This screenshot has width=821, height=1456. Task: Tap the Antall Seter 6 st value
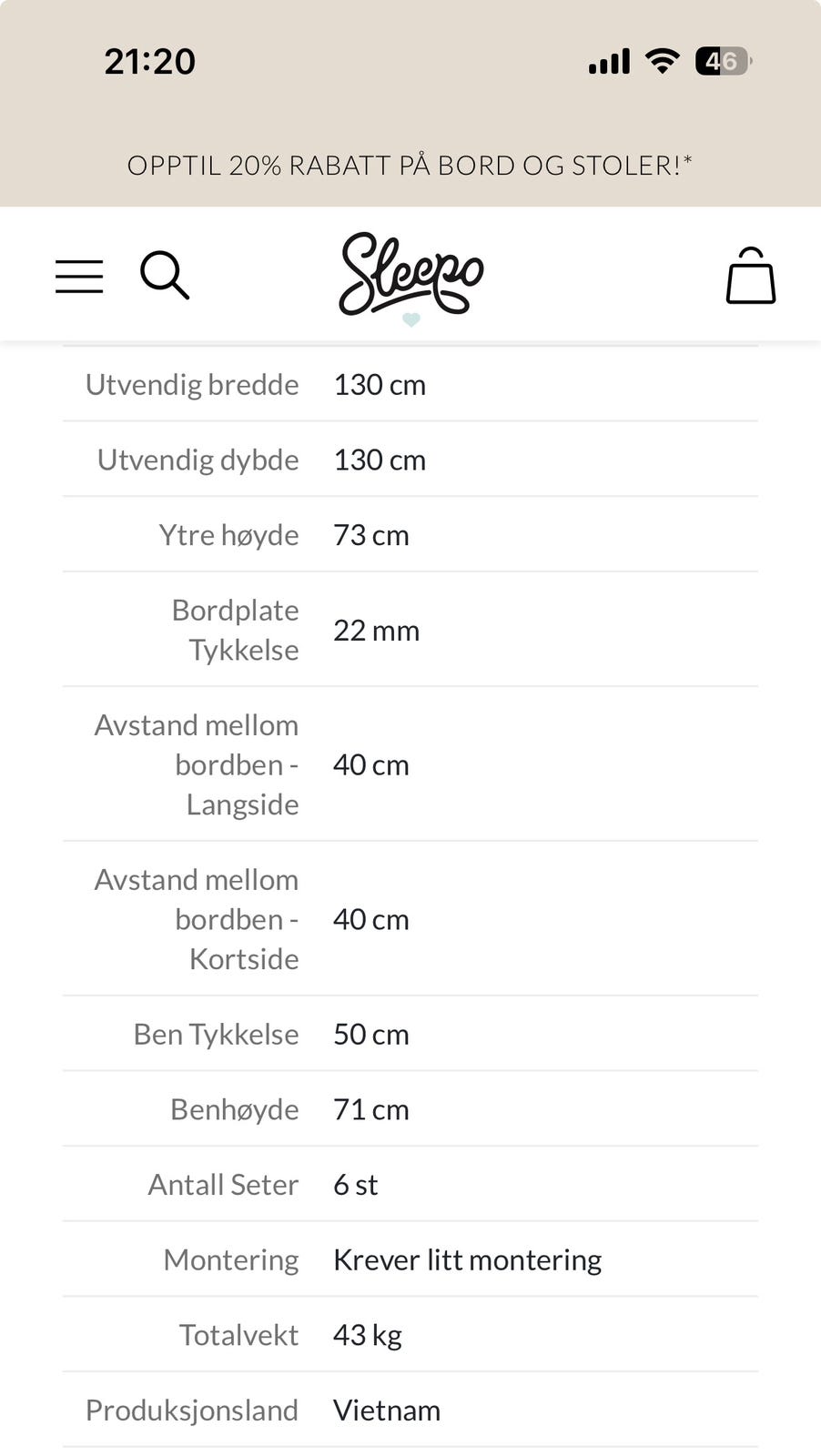[355, 1185]
